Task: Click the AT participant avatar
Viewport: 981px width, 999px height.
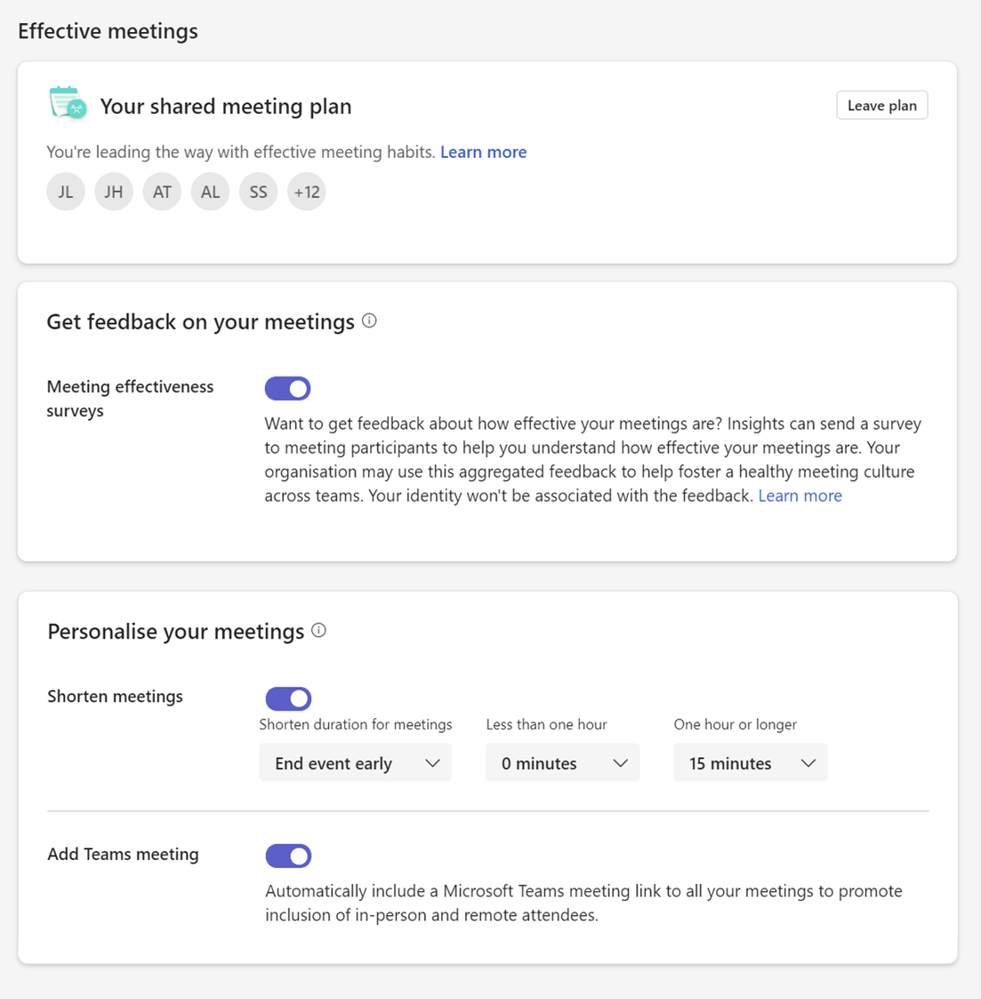Action: (x=162, y=192)
